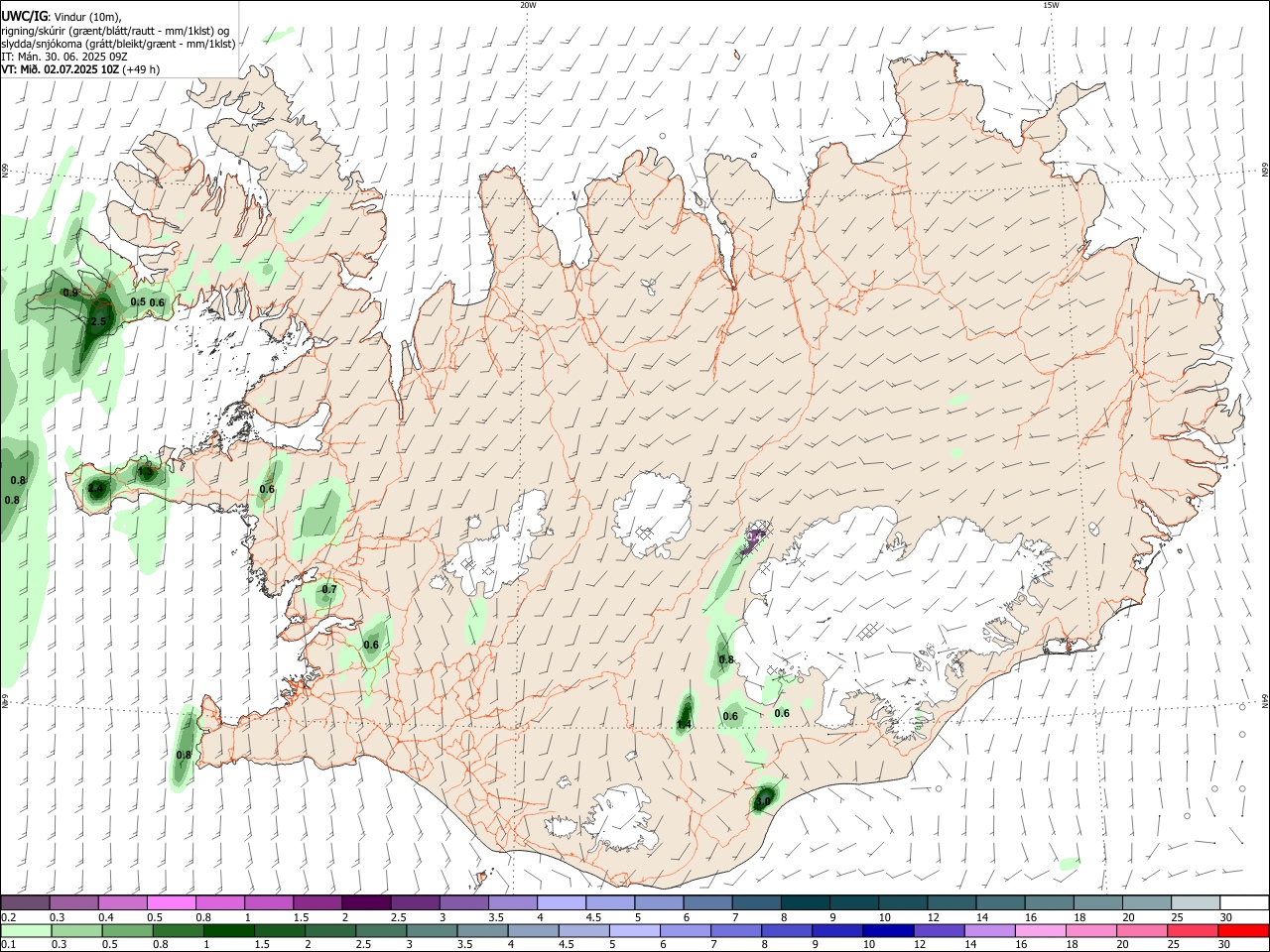Click the 3.0 precipitation value on south coast

click(x=763, y=800)
